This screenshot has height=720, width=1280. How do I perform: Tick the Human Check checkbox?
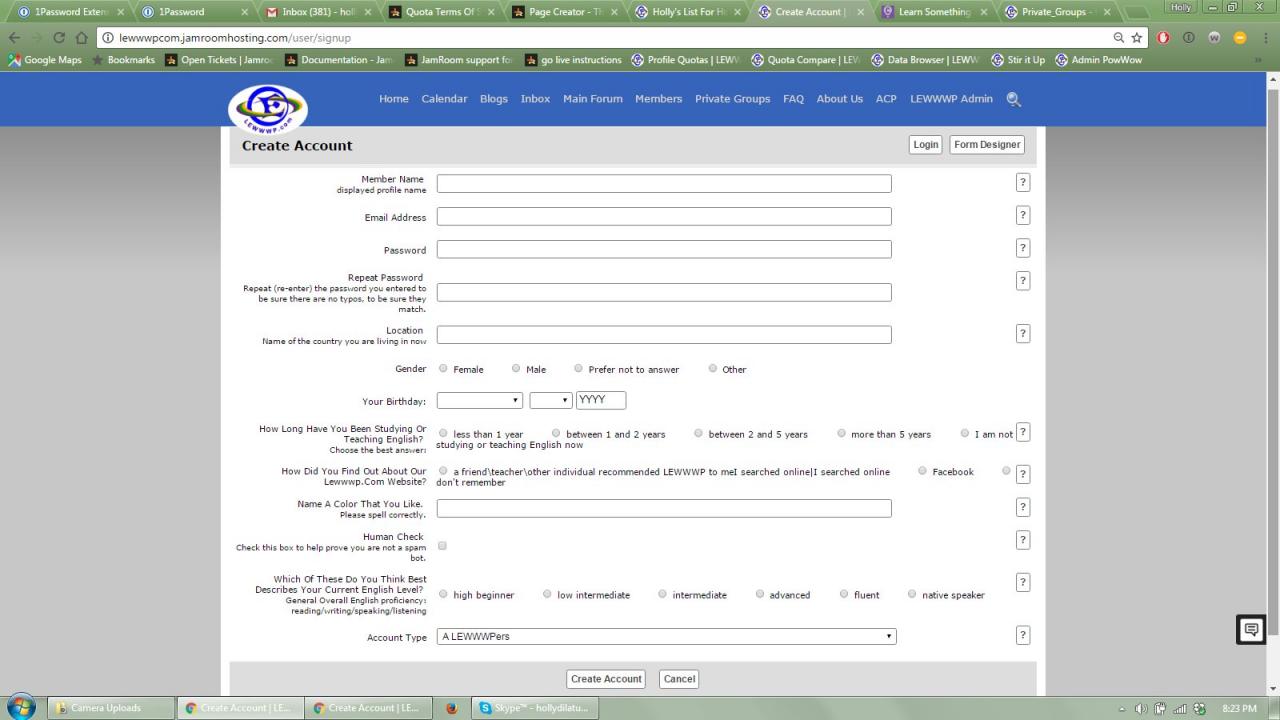(x=442, y=546)
